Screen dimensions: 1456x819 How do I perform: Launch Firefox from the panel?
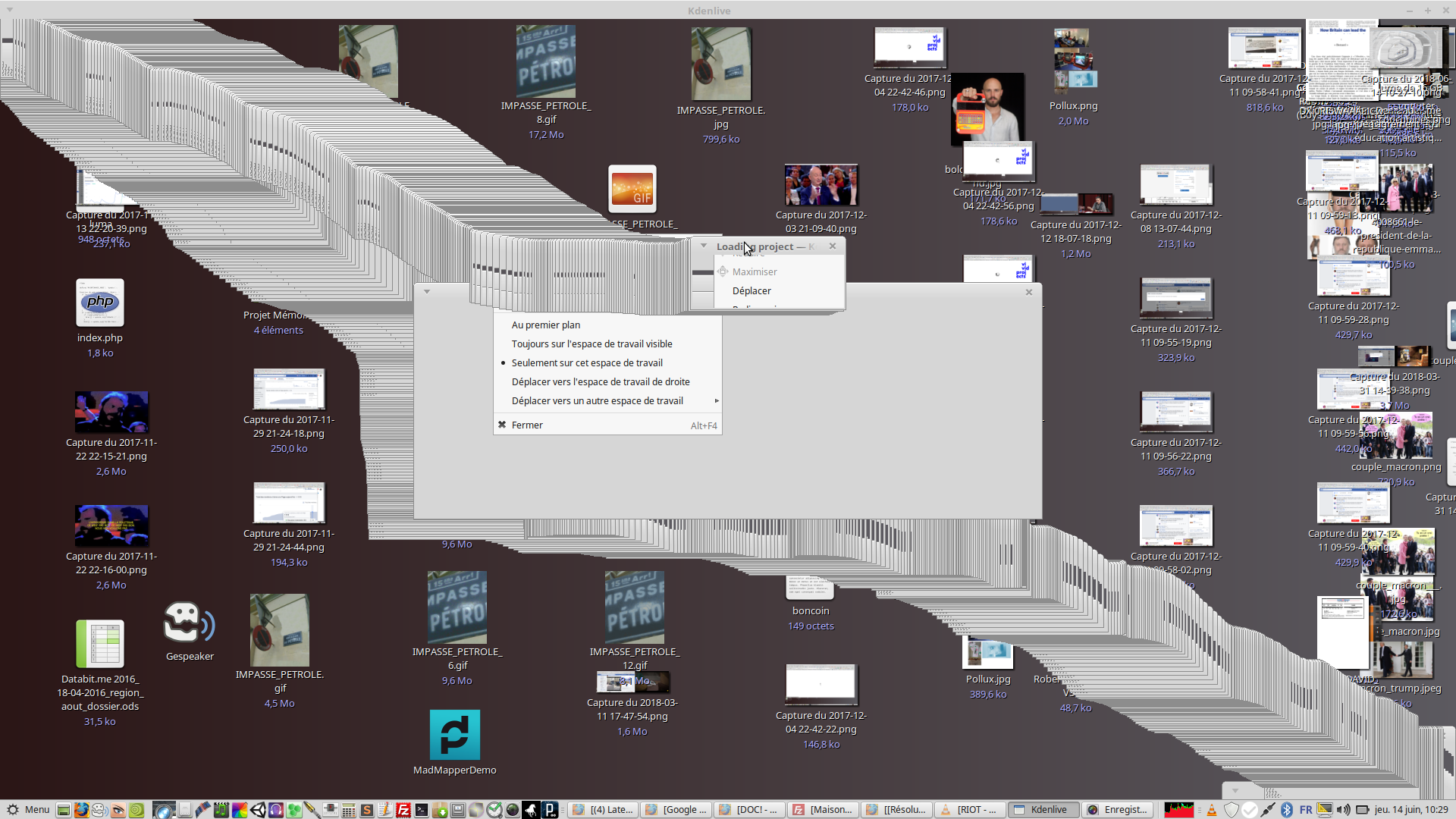pyautogui.click(x=81, y=810)
